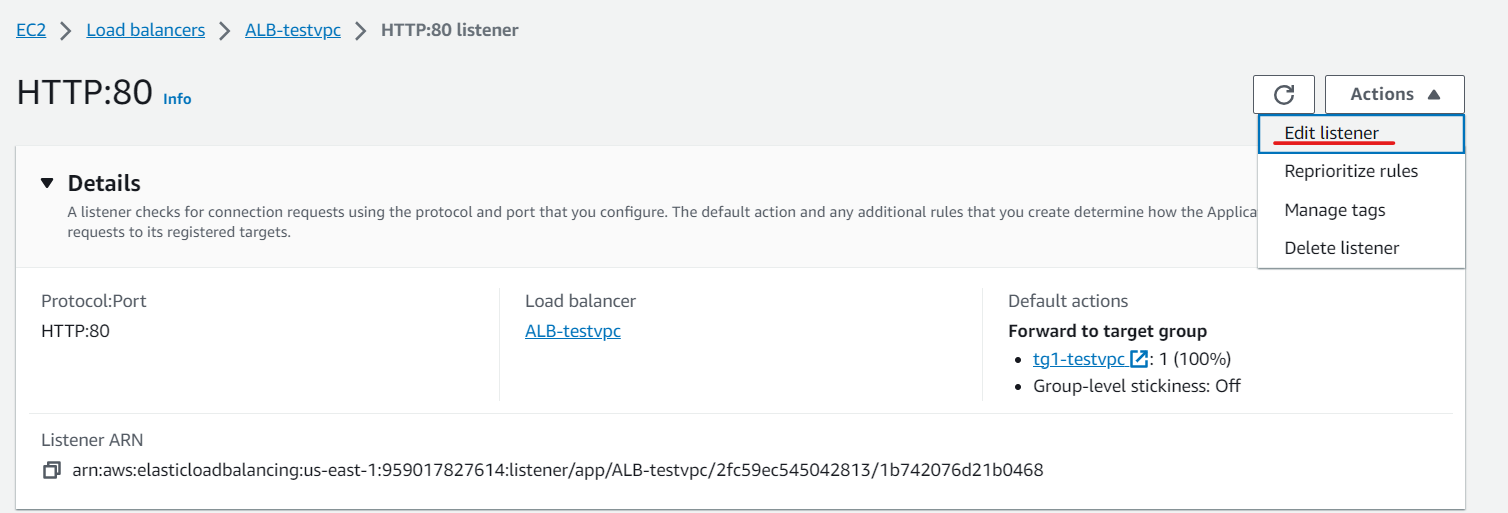Open the tg1-testvpc target group link
Screen dimensions: 1508x513
pyautogui.click(x=1079, y=359)
